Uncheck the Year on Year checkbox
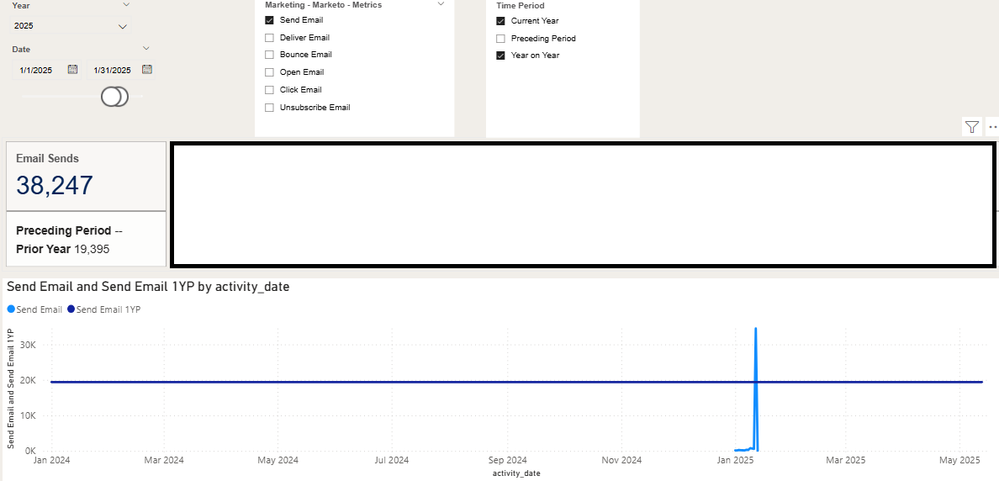This screenshot has width=999, height=481. coord(500,55)
